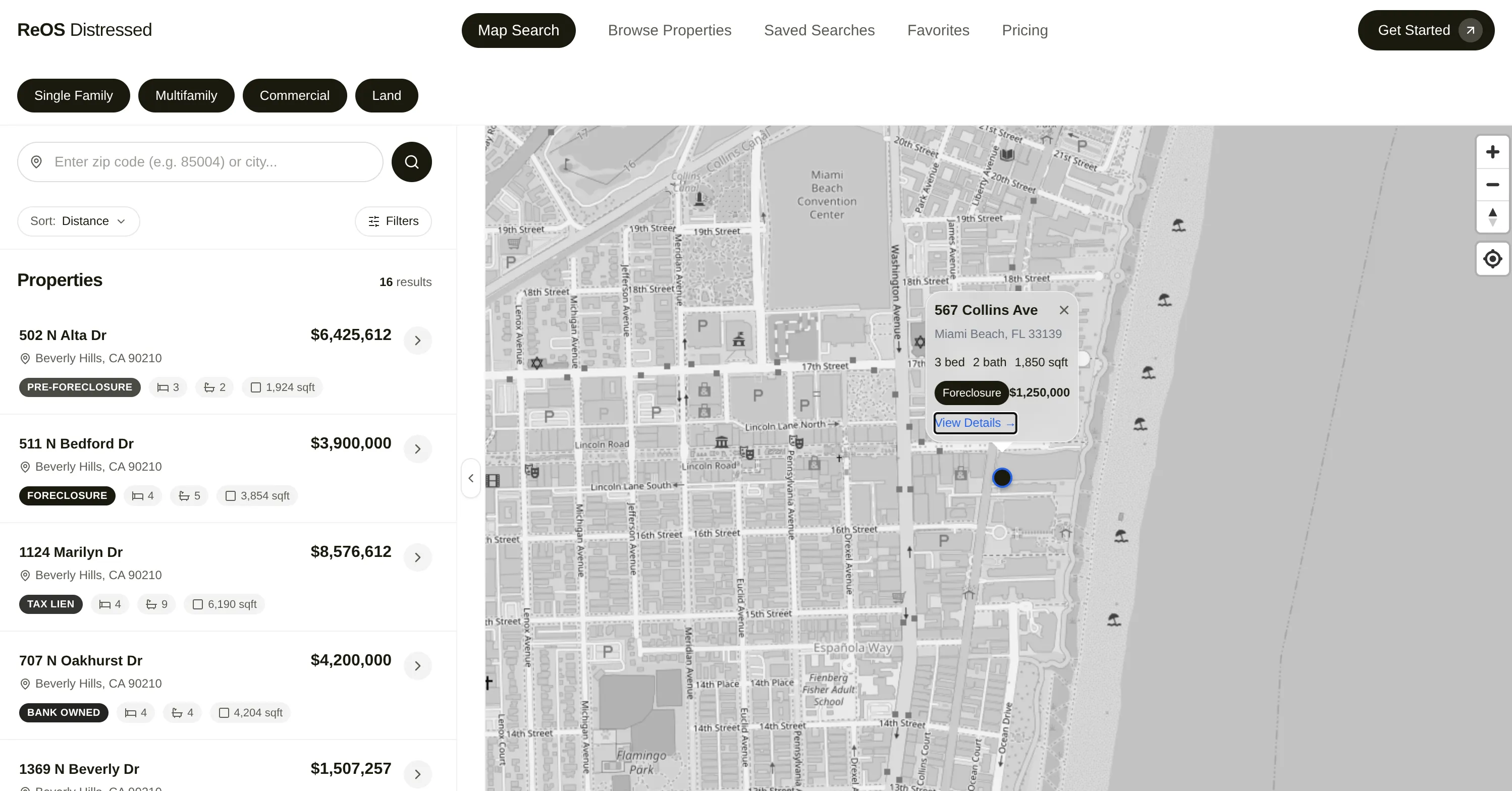Click the black map marker pin

(x=1002, y=478)
